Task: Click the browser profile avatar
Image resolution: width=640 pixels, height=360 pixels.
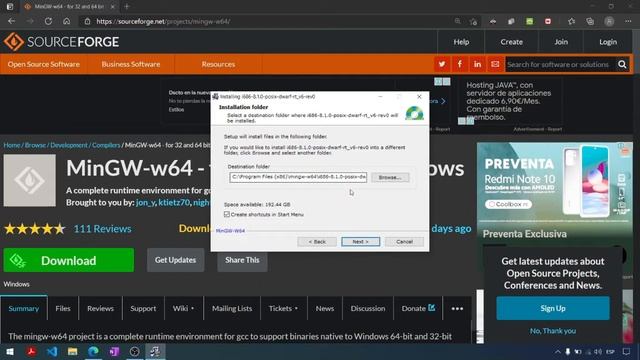Action: pos(609,21)
